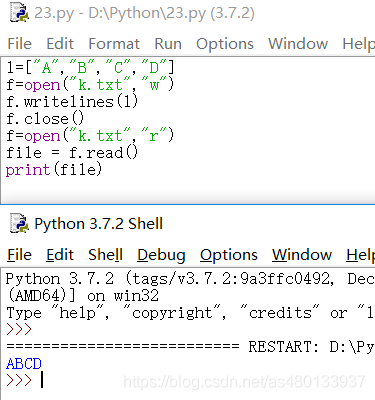
Task: Open the Edit menu in Python Shell
Action: (60, 255)
